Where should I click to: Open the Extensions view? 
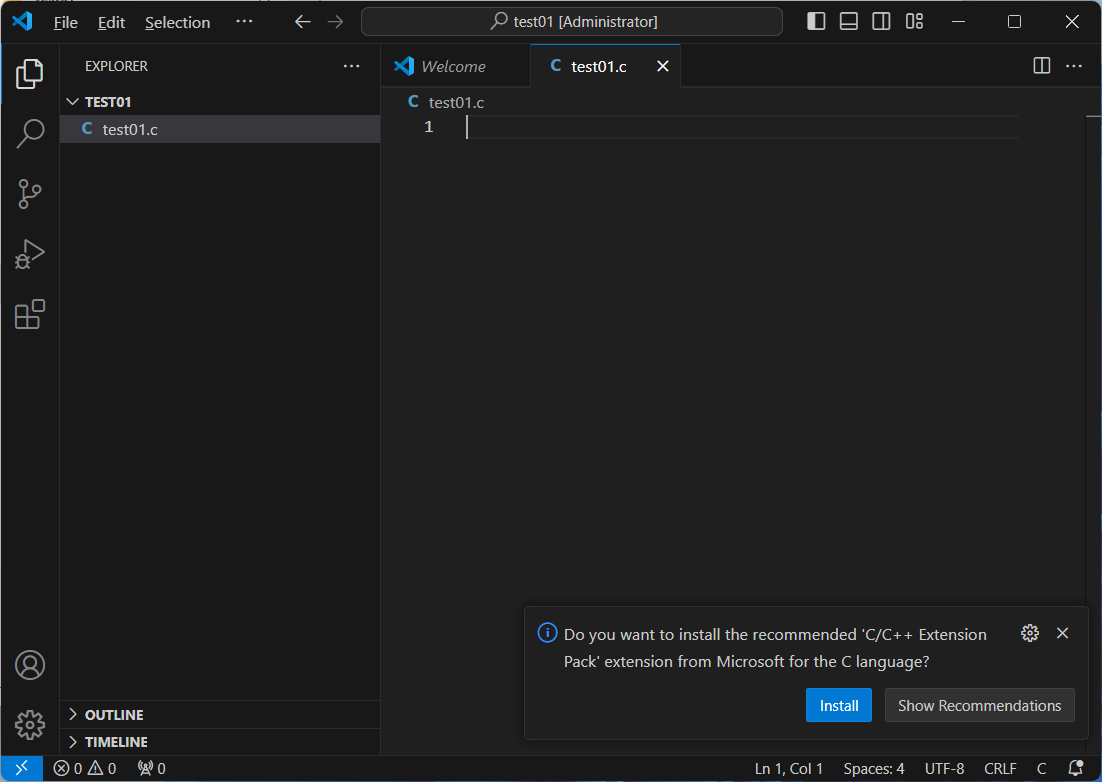30,315
